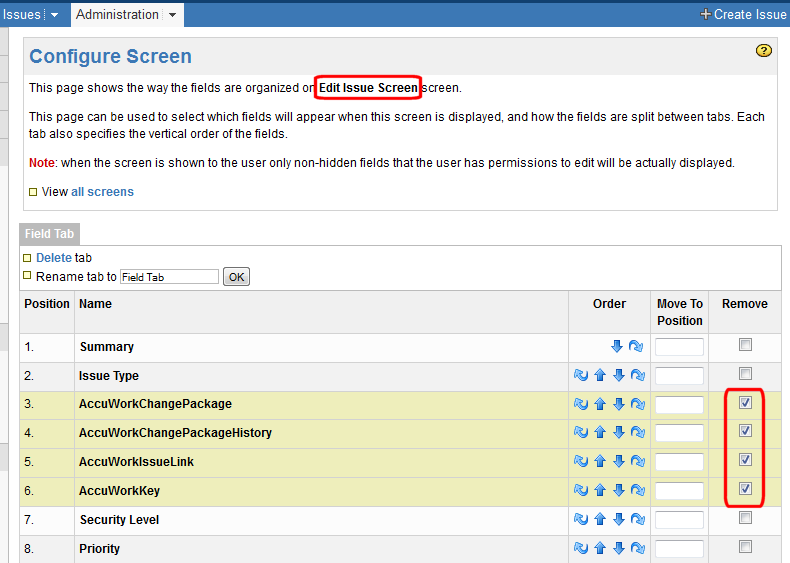
Task: Open the Administration menu item
Action: click(117, 15)
